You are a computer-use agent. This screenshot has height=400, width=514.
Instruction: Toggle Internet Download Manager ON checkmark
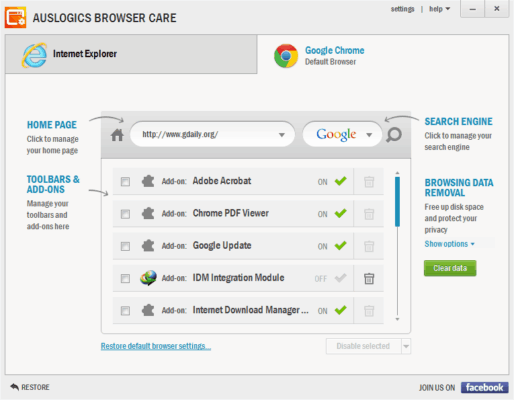pos(341,310)
